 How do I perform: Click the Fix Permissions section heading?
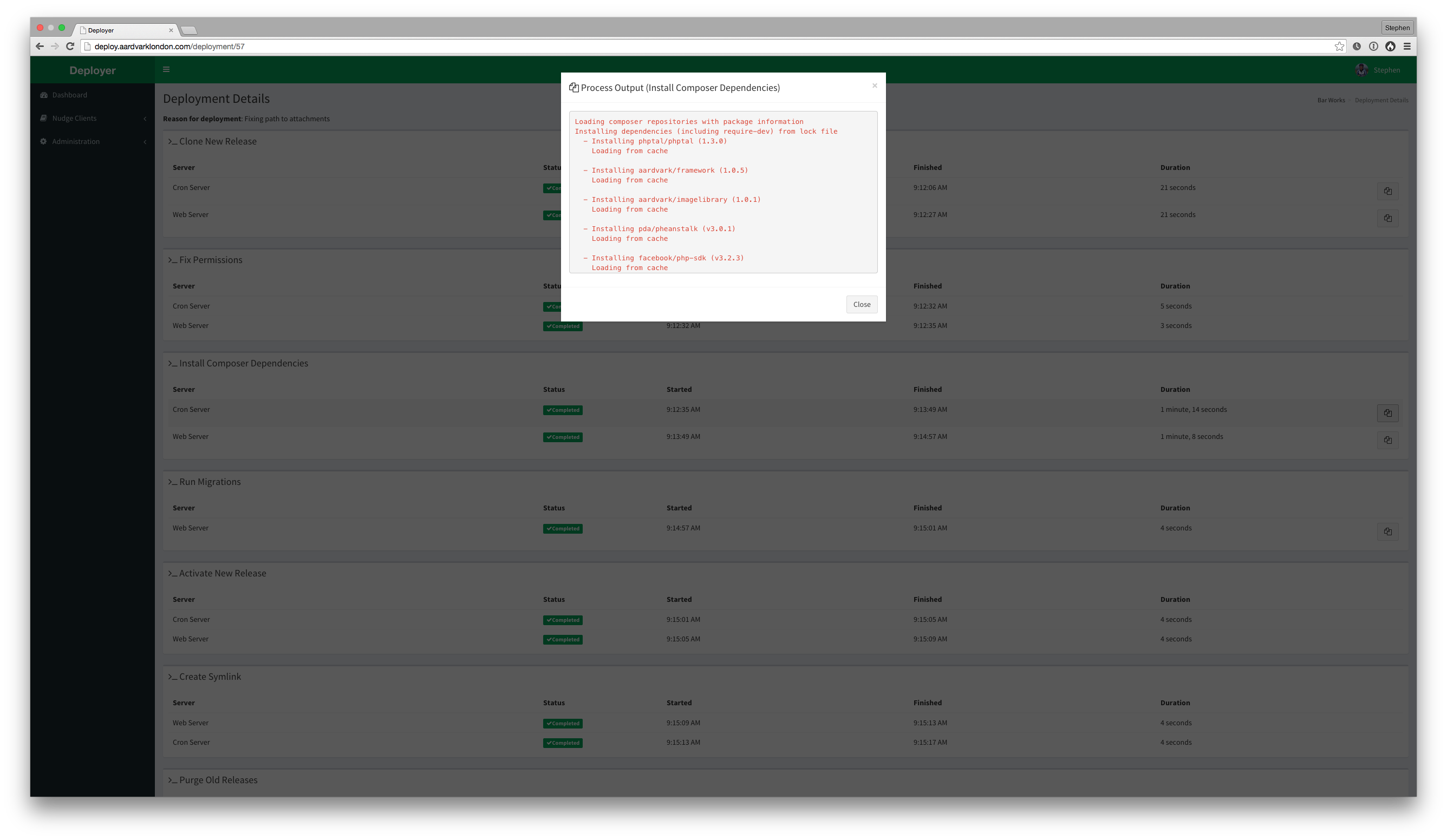(210, 260)
